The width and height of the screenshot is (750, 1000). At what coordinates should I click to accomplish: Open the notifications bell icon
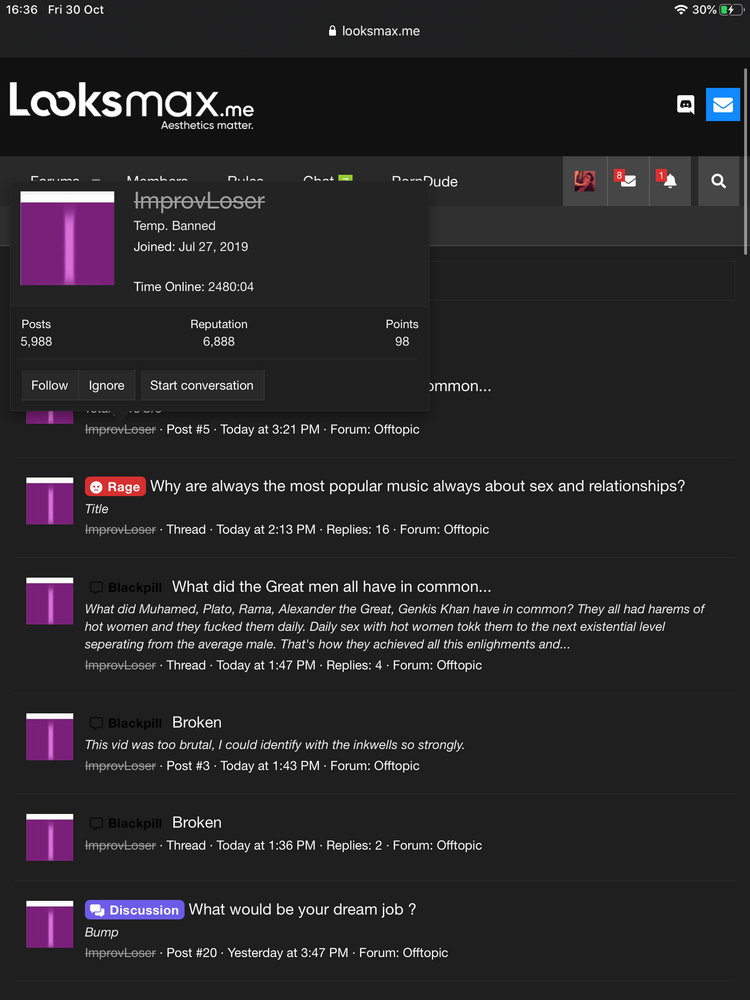(669, 181)
